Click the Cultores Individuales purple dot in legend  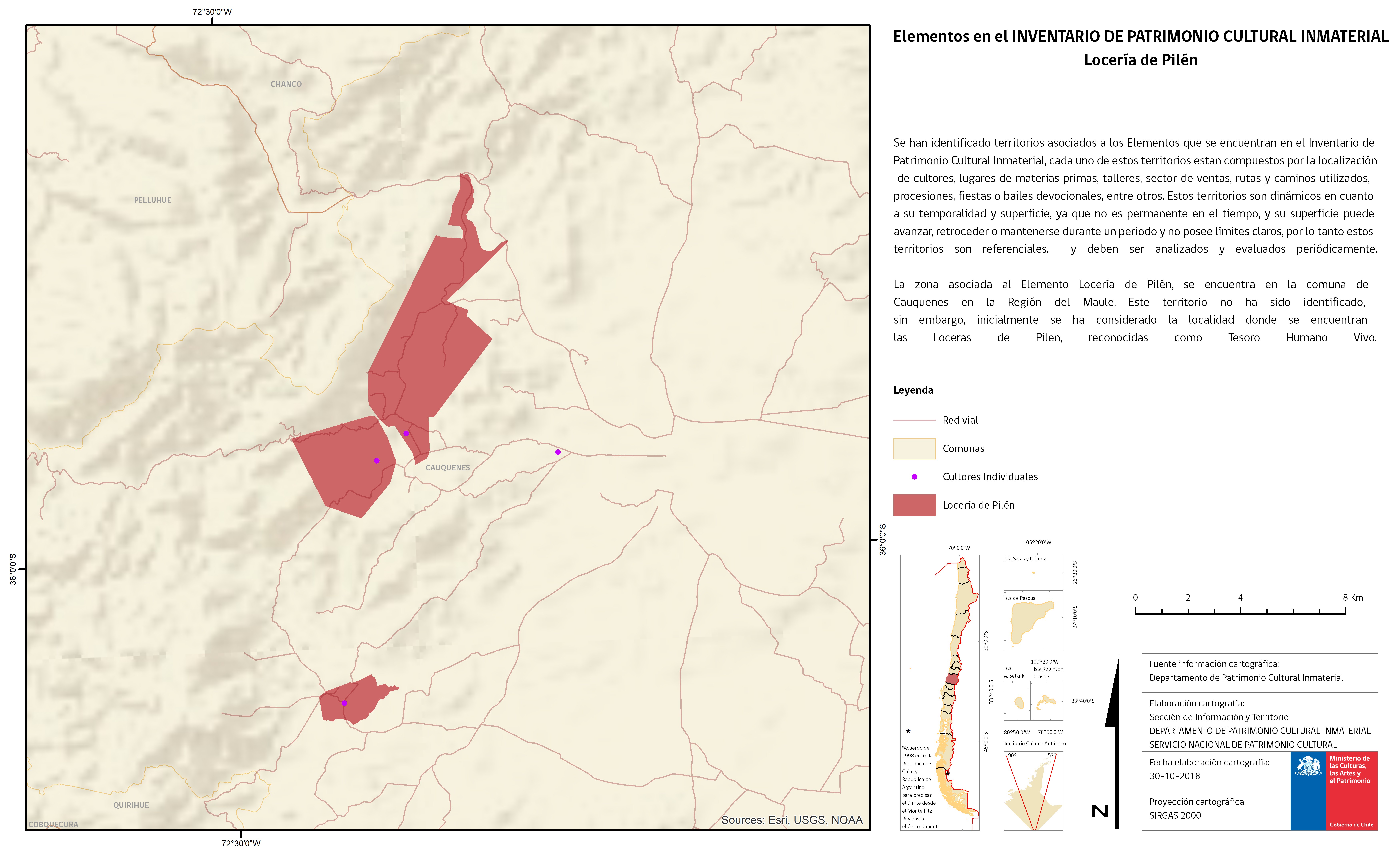coord(914,477)
